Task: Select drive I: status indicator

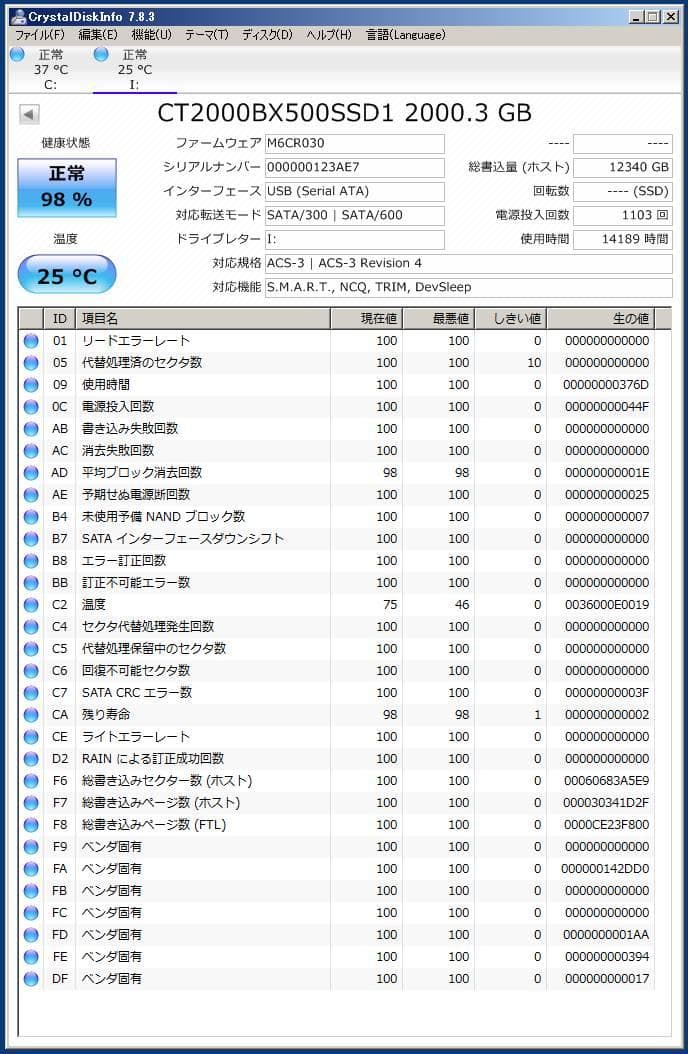Action: [x=101, y=54]
